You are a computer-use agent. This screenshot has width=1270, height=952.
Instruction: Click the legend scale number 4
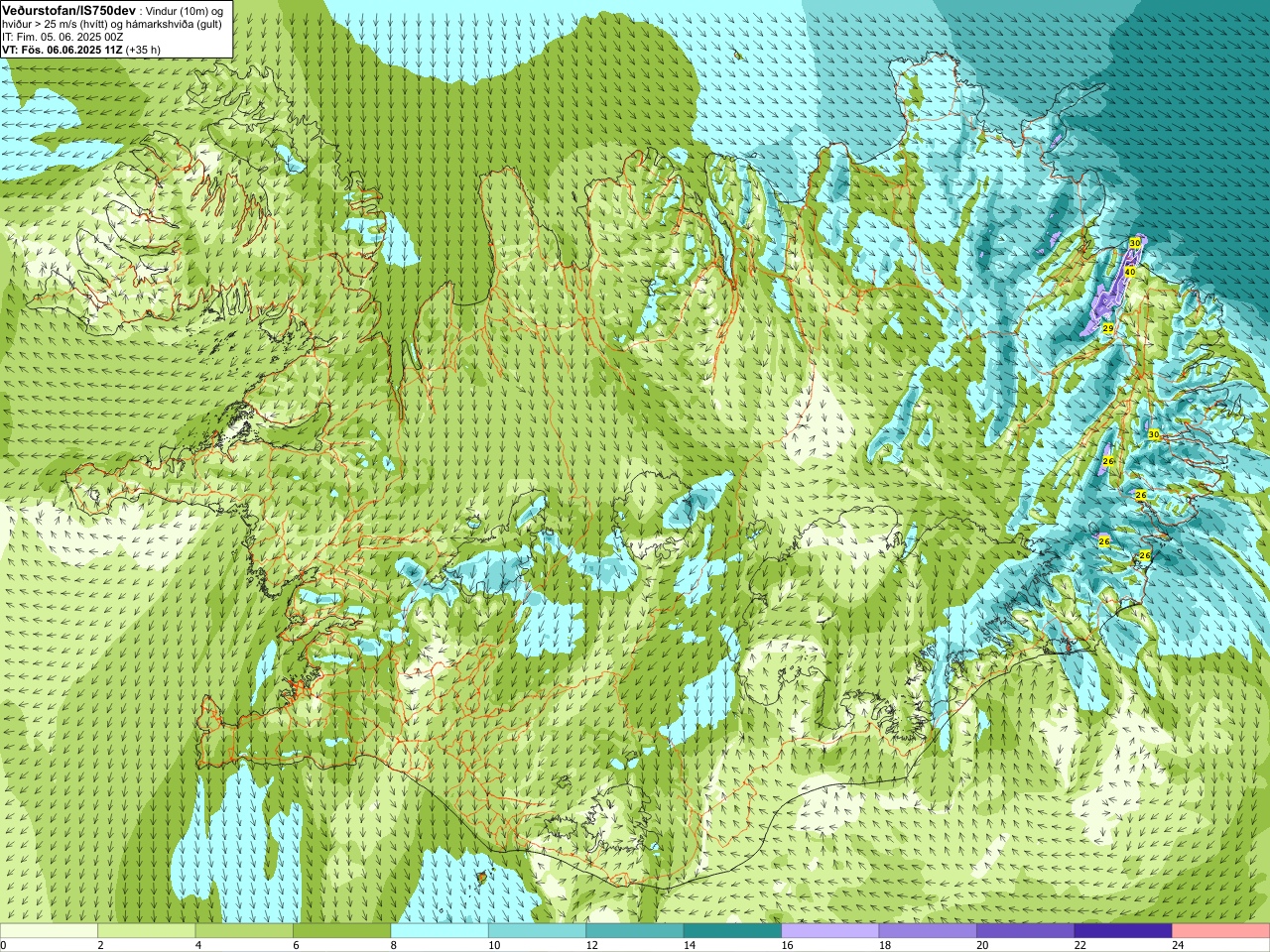[198, 946]
